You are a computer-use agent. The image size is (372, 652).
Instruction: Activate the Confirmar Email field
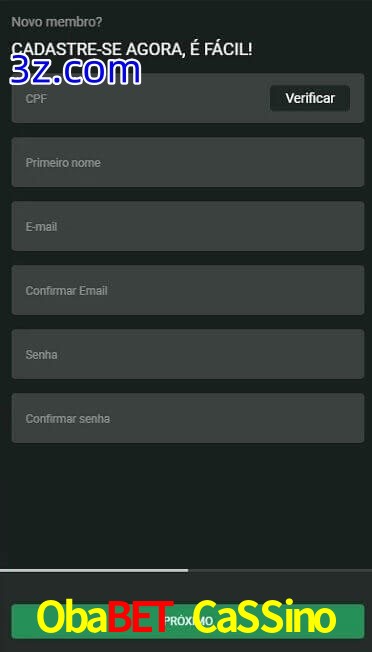188,290
